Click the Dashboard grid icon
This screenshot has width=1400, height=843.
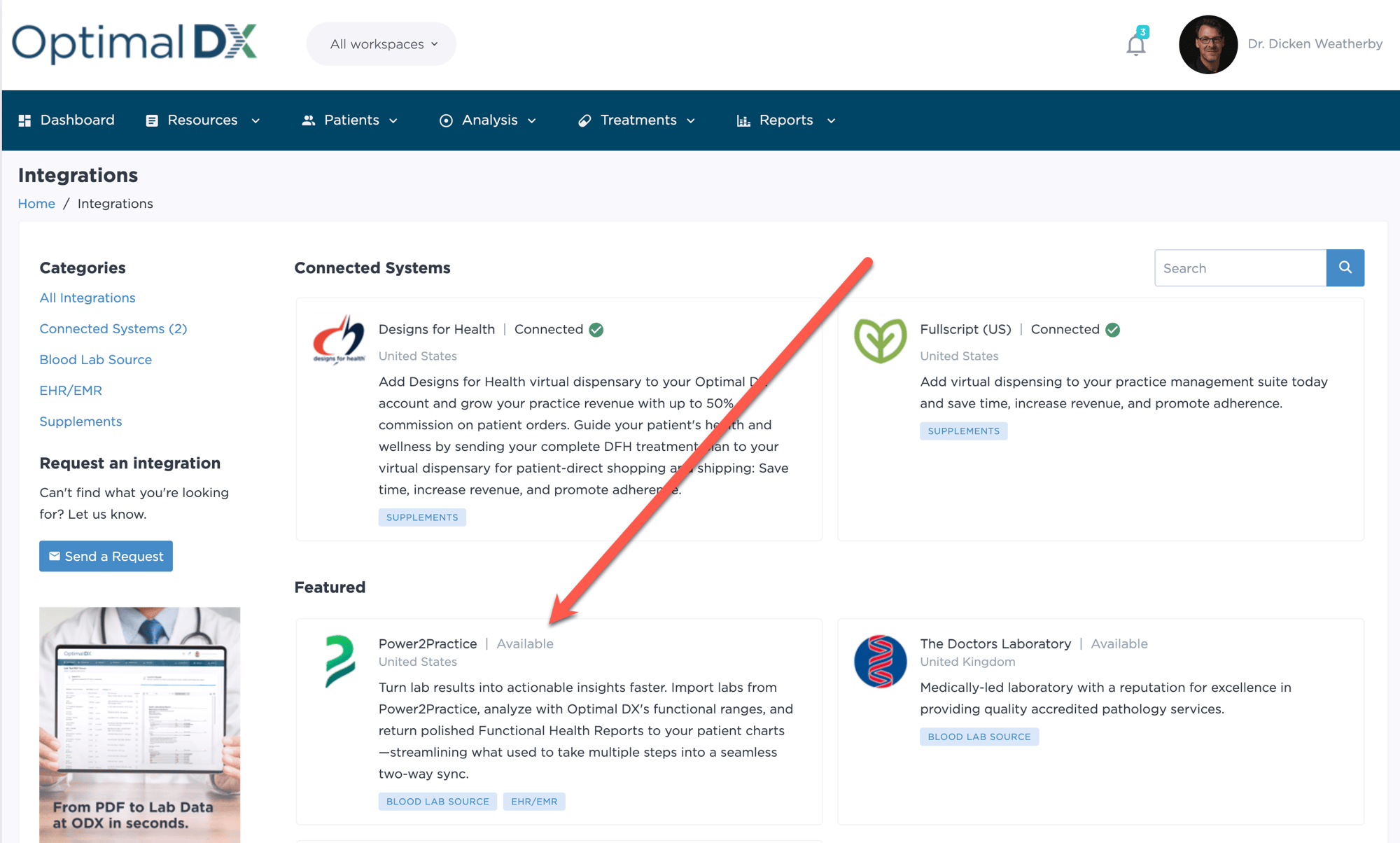(x=24, y=120)
